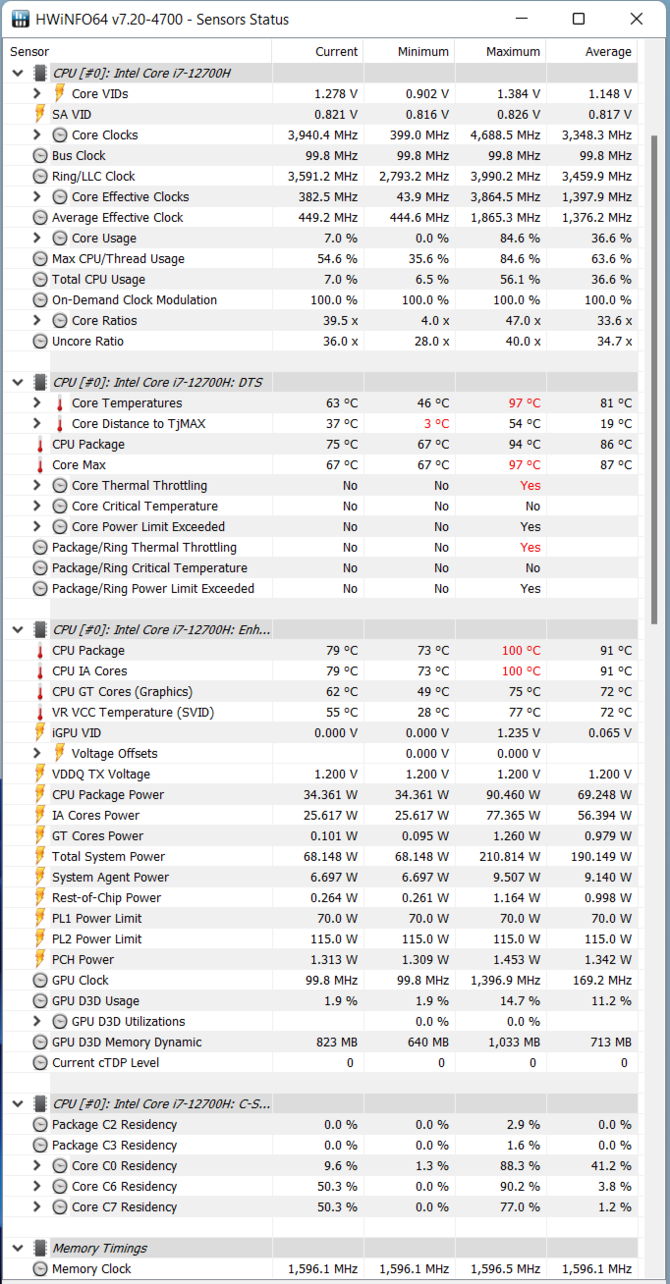Click the Max CPU/Thread Usage icon
670x1284 pixels.
click(40, 258)
